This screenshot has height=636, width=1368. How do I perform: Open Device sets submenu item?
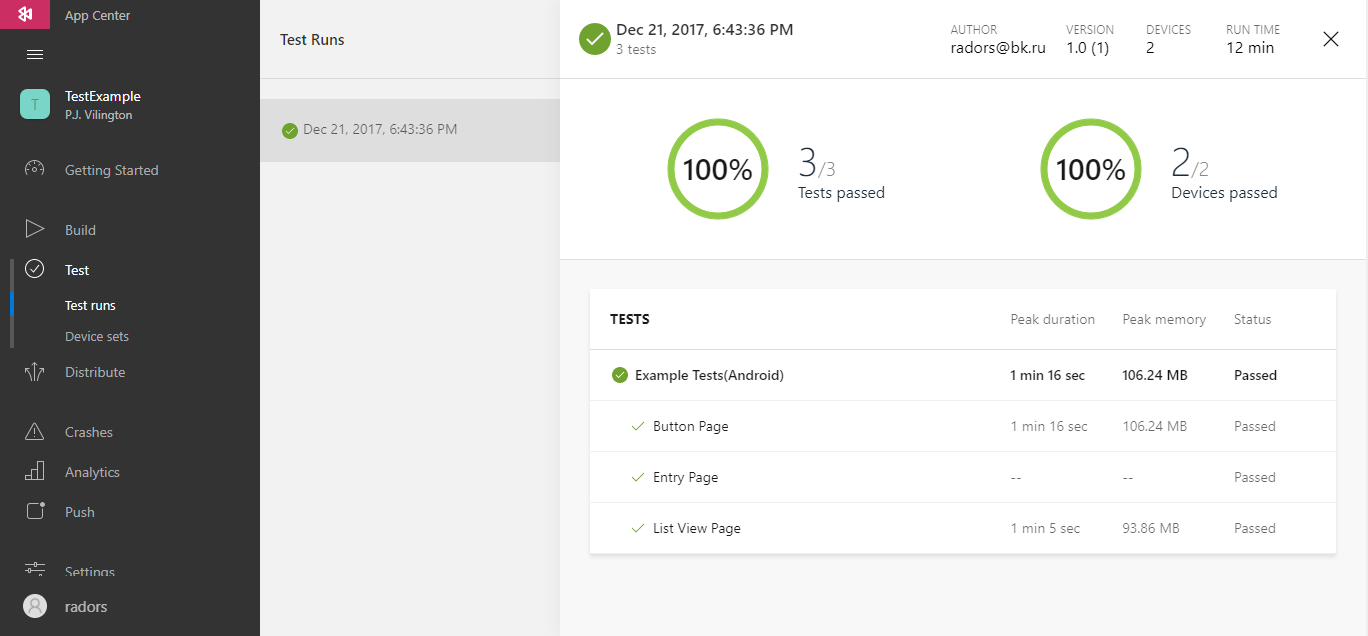click(x=97, y=337)
